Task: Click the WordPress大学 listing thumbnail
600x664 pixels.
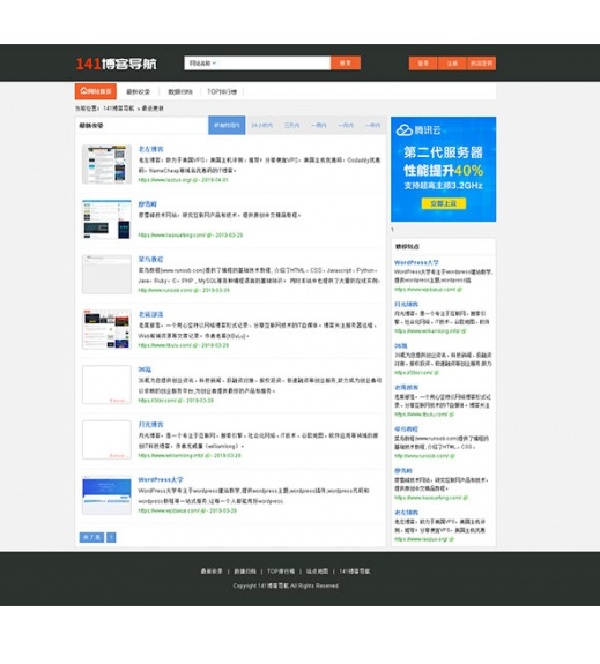Action: tap(106, 496)
